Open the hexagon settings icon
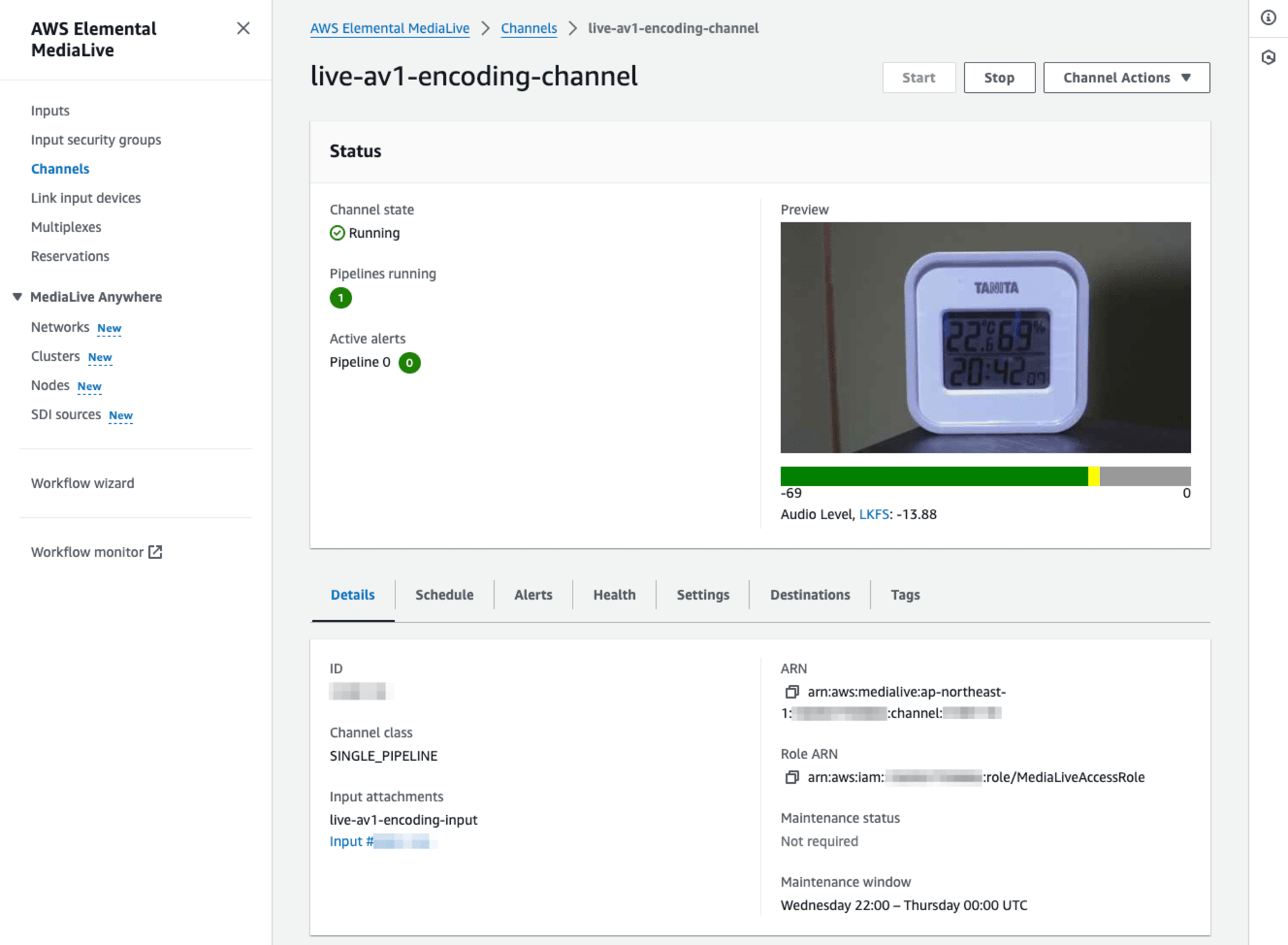Viewport: 1288px width, 945px height. coord(1268,57)
